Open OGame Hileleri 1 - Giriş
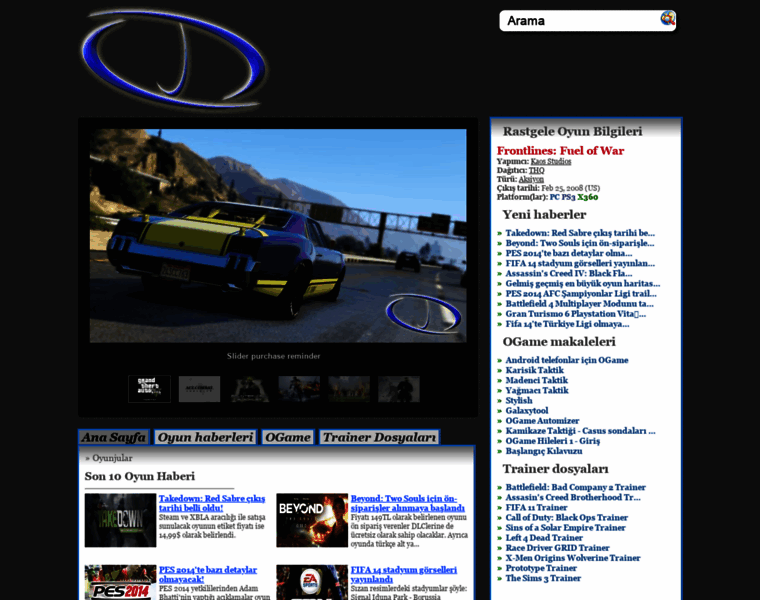 click(553, 441)
